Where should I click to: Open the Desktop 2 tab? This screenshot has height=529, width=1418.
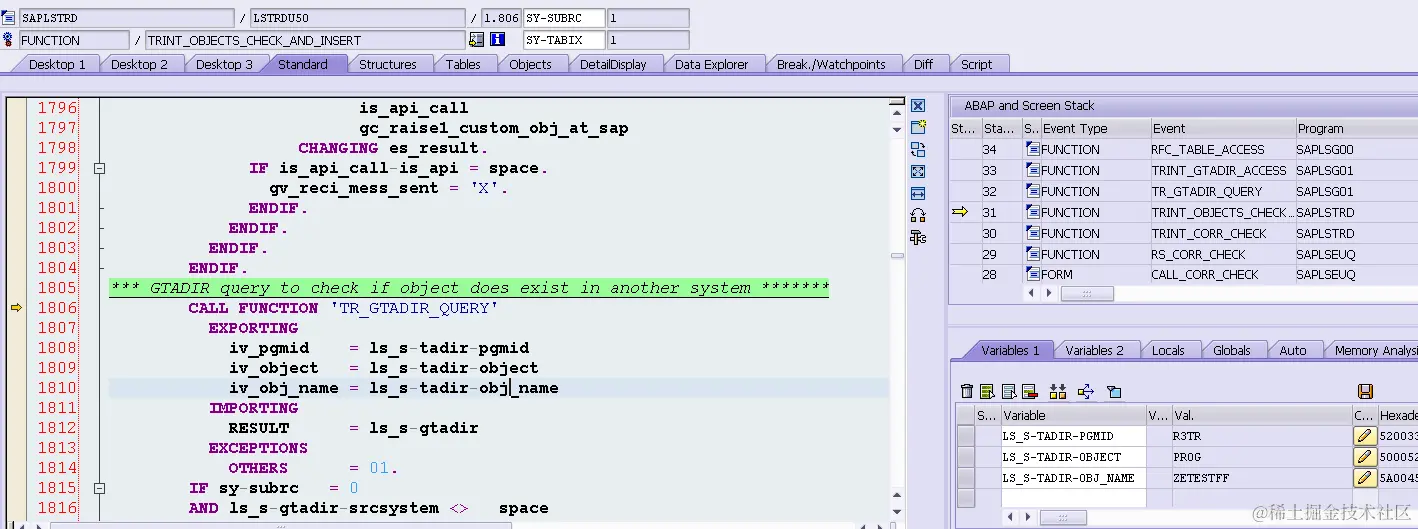[x=139, y=64]
